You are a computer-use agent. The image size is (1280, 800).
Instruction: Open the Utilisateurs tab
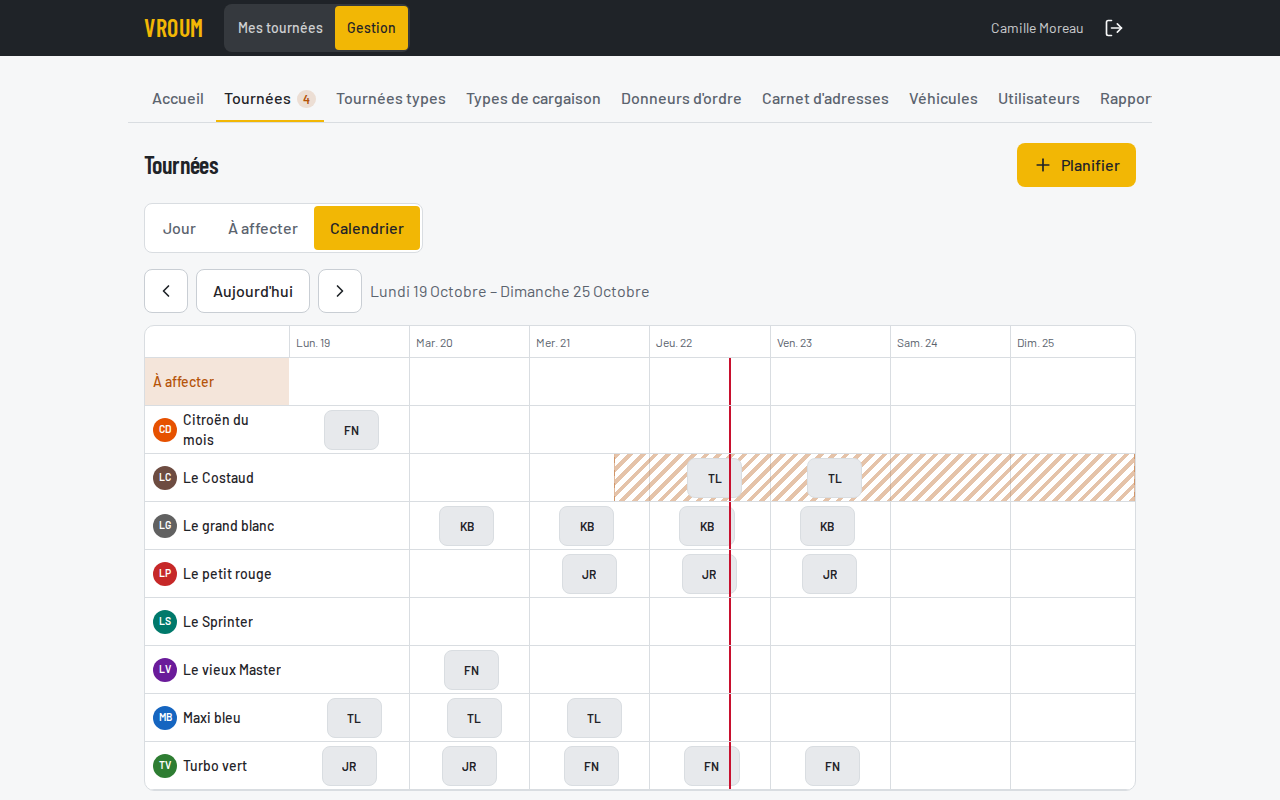(x=1039, y=99)
